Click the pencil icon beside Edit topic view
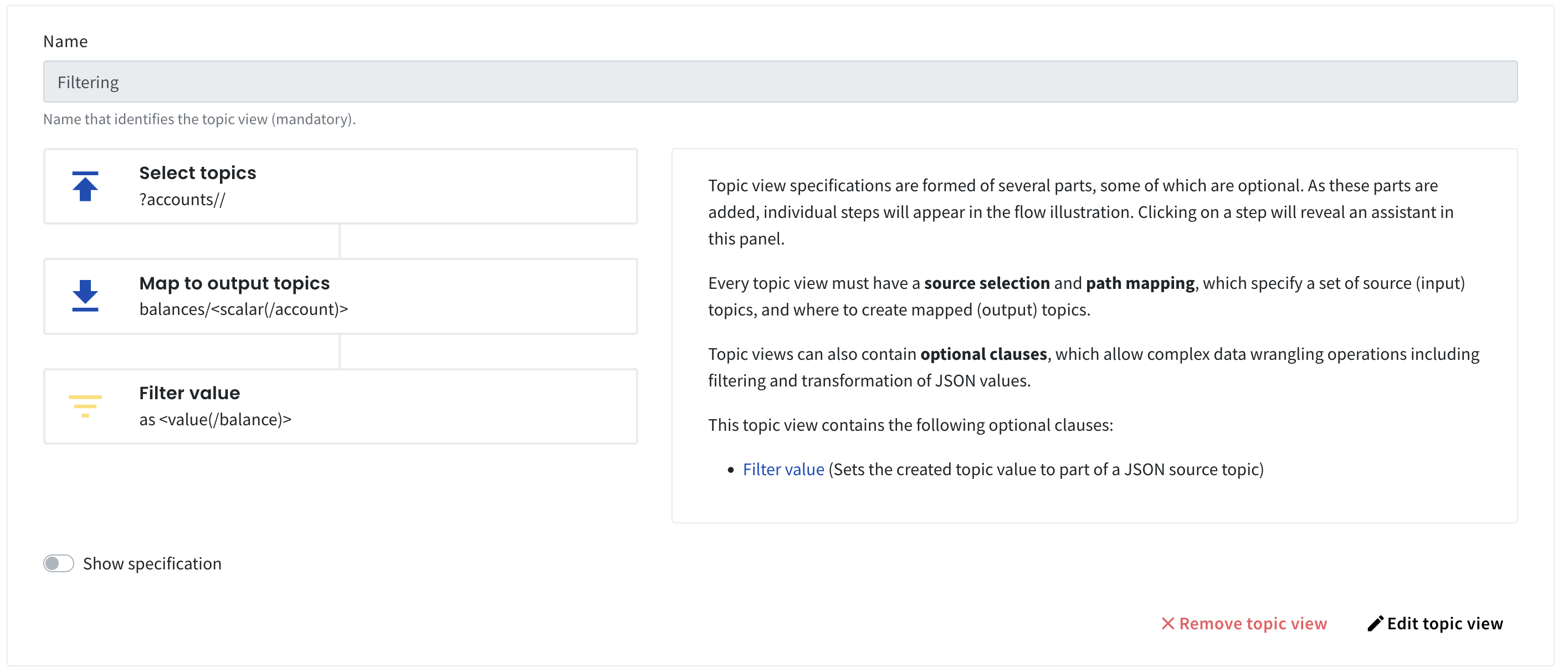 [1375, 623]
